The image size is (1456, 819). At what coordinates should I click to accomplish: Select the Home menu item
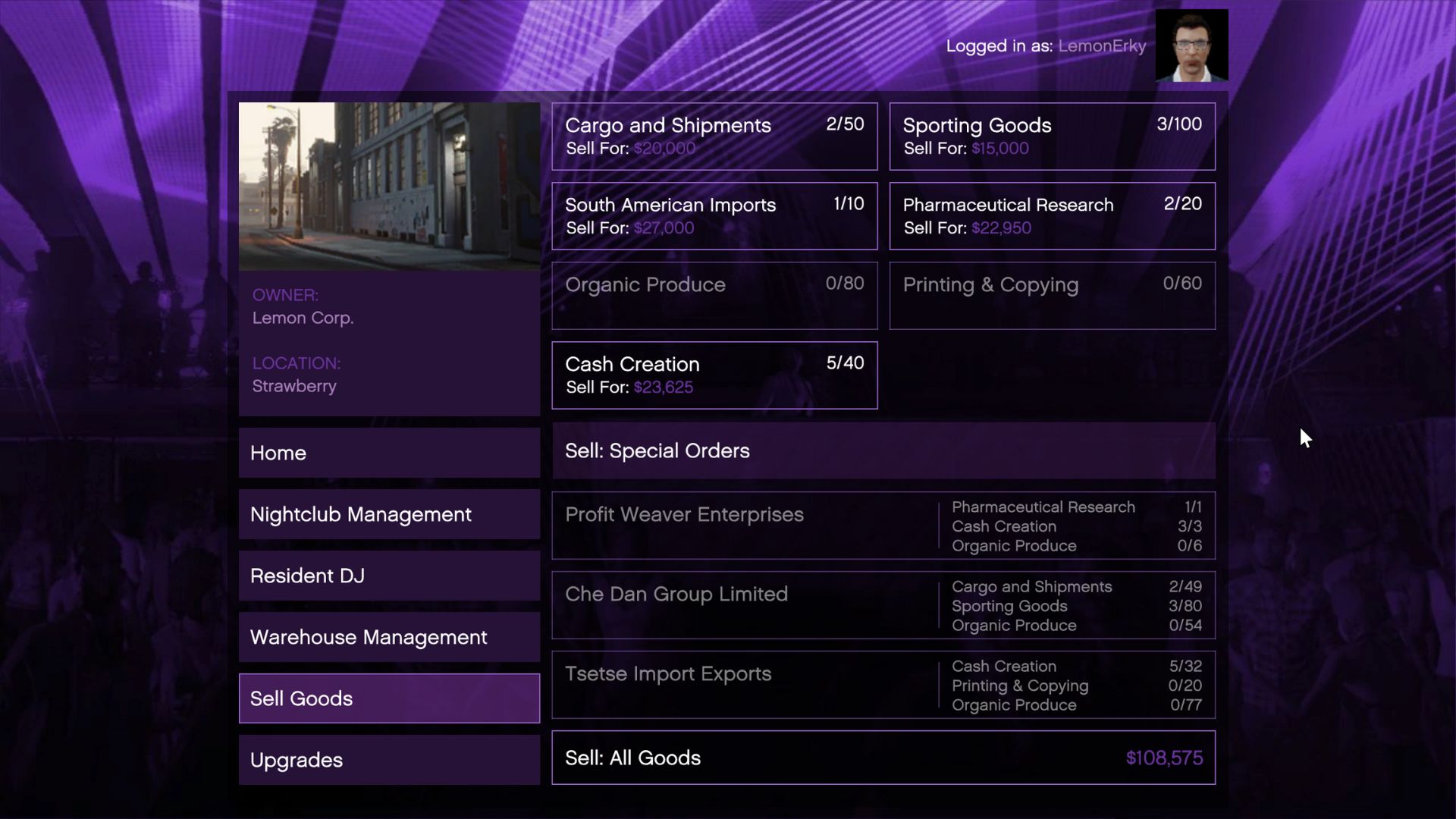point(389,453)
